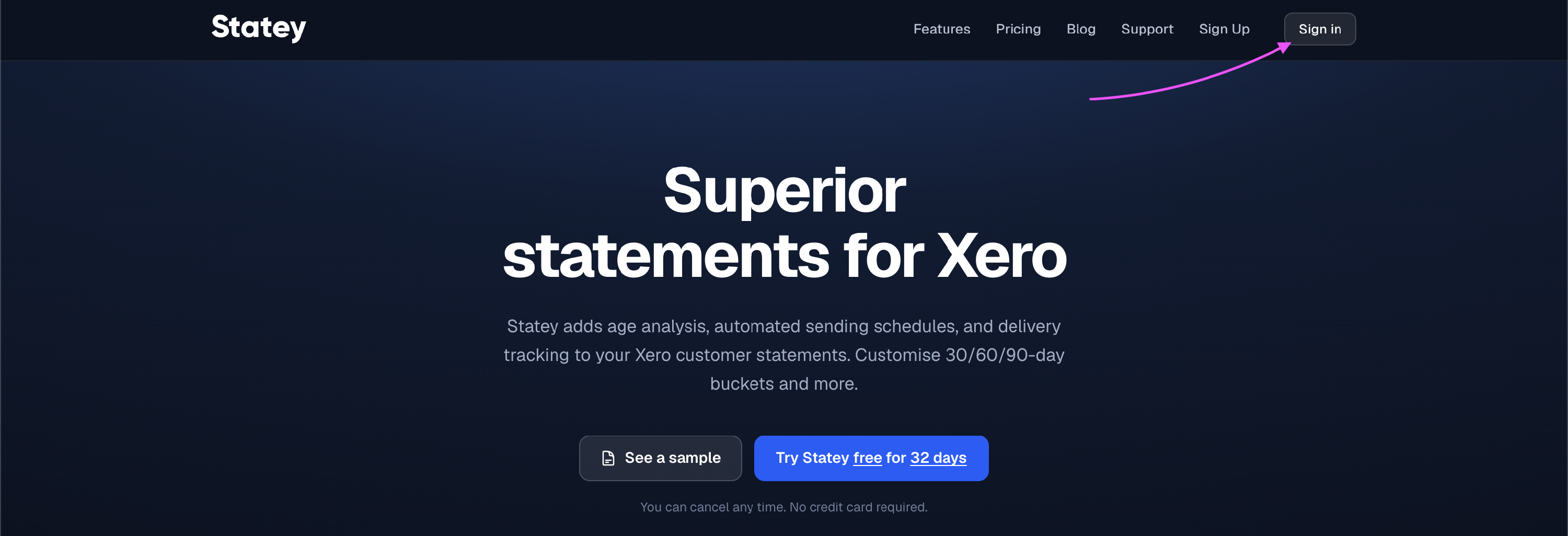Click the "You can cancel any time" text
The width and height of the screenshot is (1568, 536).
713,507
